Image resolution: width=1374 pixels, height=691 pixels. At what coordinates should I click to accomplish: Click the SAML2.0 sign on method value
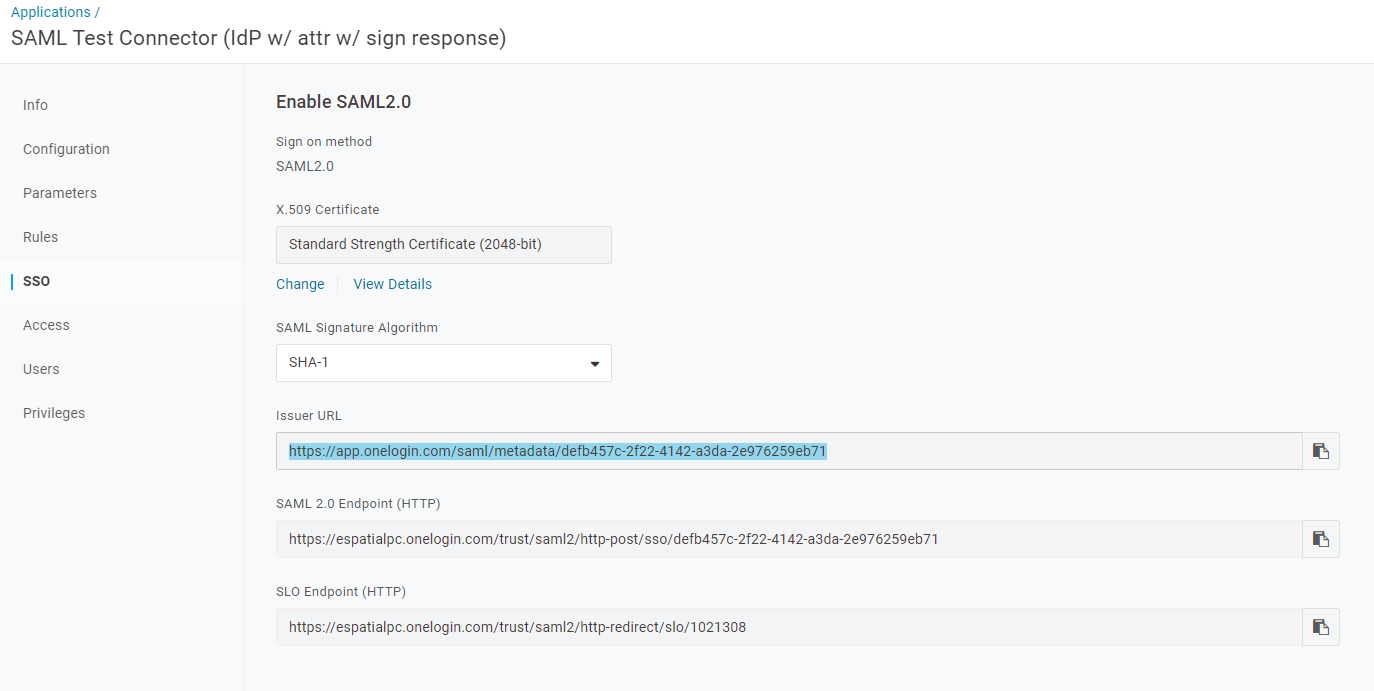pos(305,166)
